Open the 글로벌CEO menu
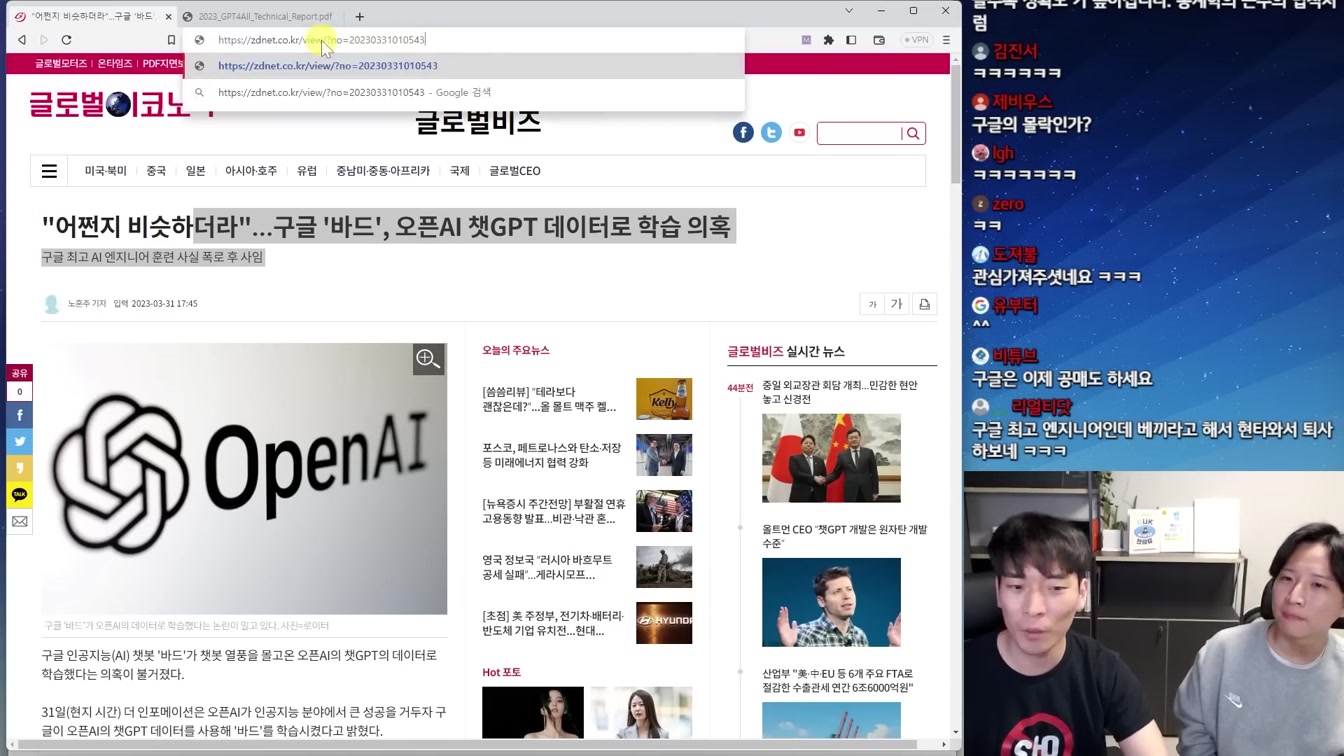The height and width of the screenshot is (756, 1344). [x=515, y=171]
